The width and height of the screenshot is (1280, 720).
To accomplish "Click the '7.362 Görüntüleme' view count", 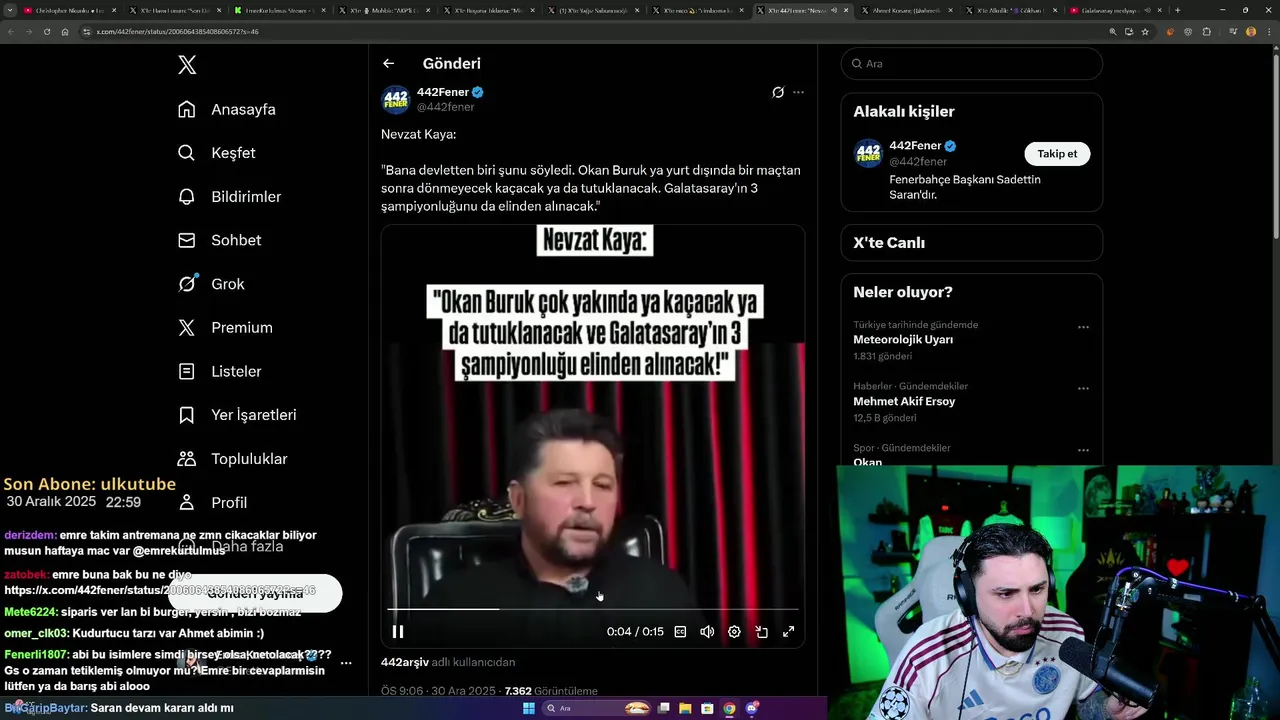I will click(551, 691).
